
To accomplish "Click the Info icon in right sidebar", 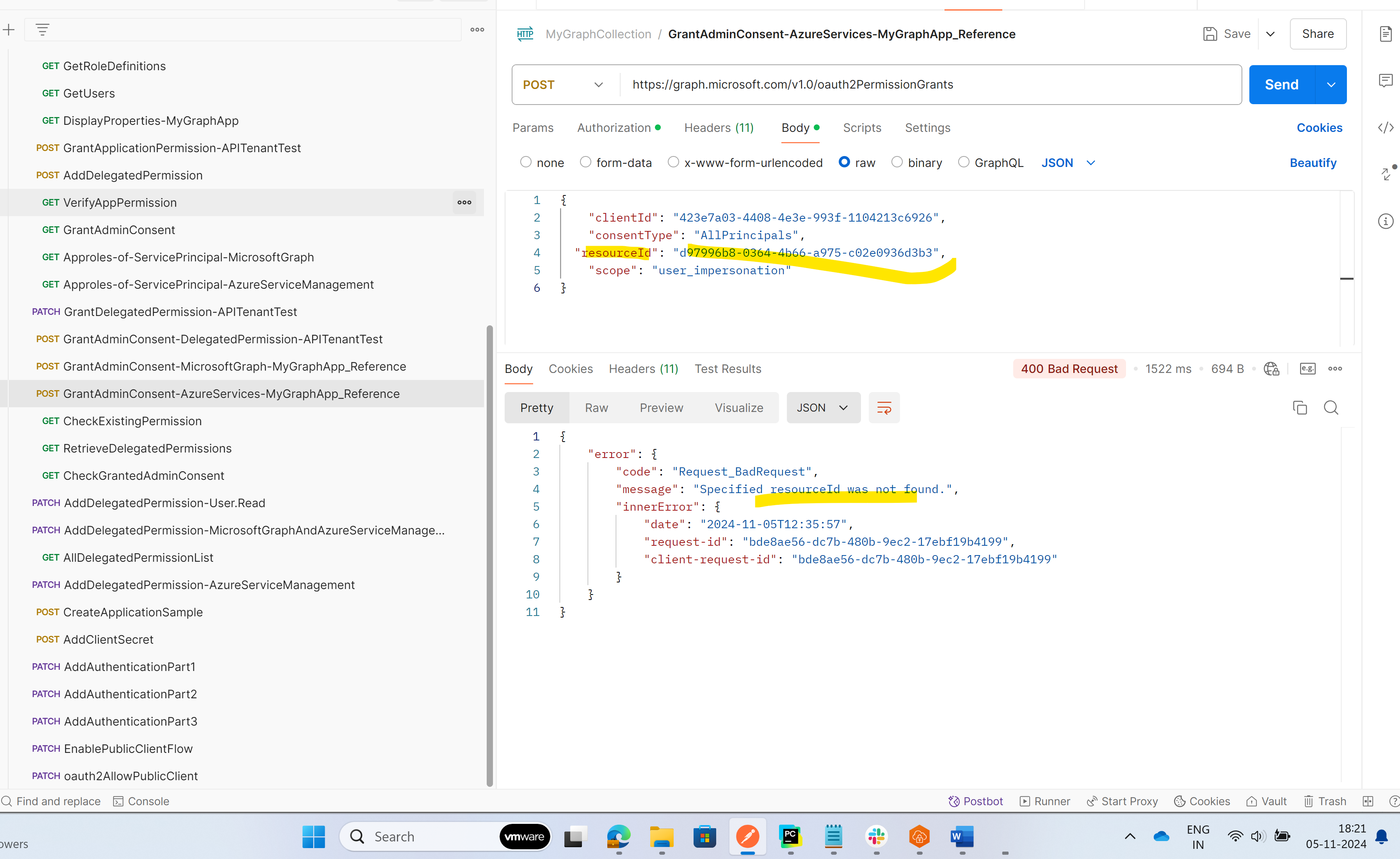I will 1385,221.
